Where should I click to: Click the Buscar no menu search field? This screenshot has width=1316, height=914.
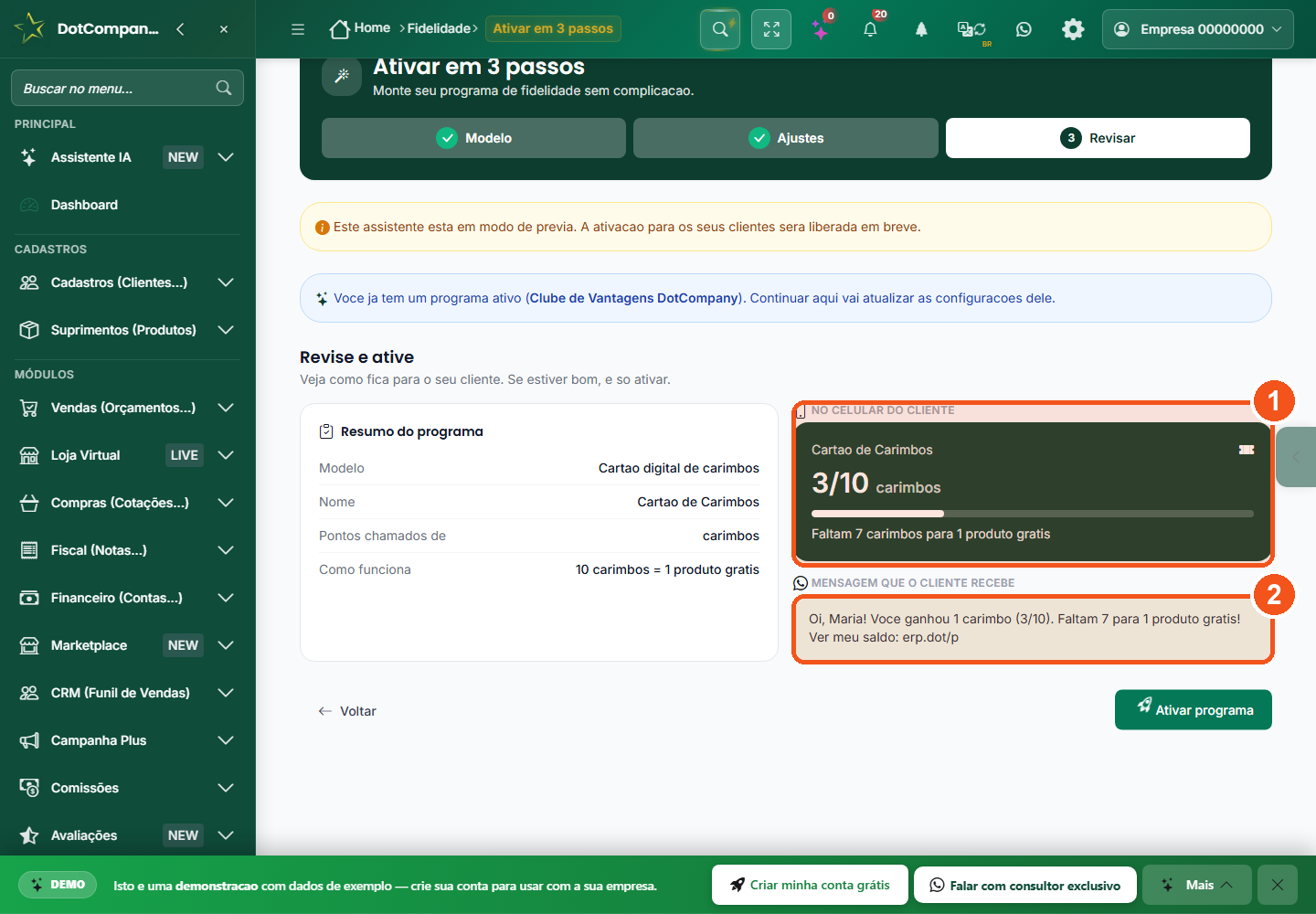(127, 88)
